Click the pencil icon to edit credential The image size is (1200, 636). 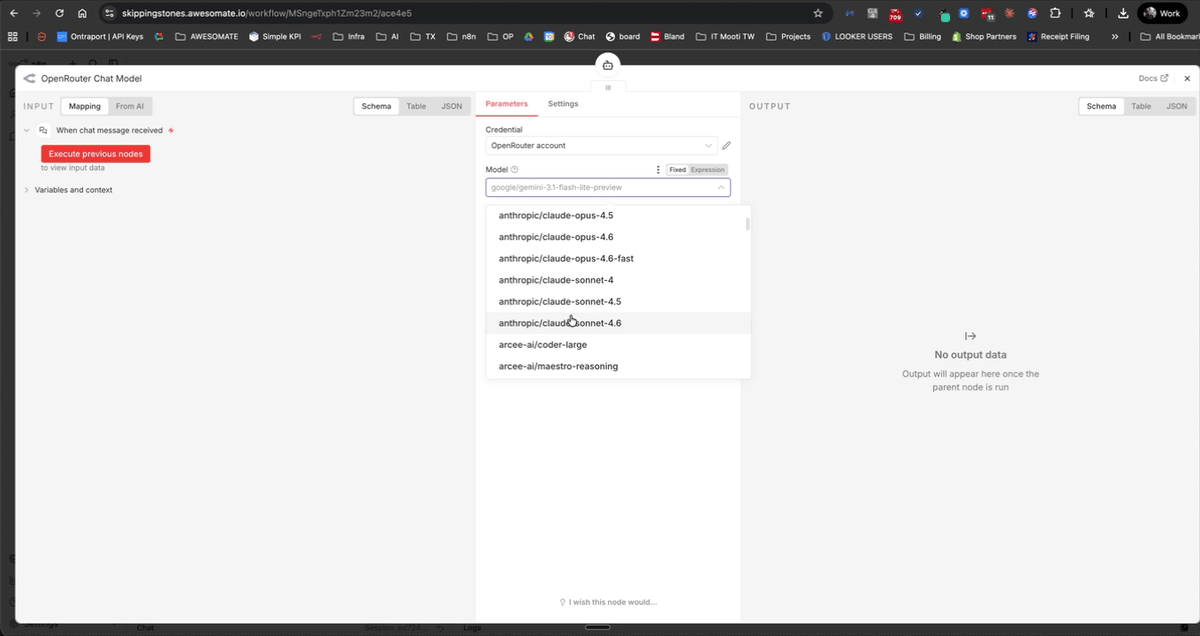pos(726,145)
